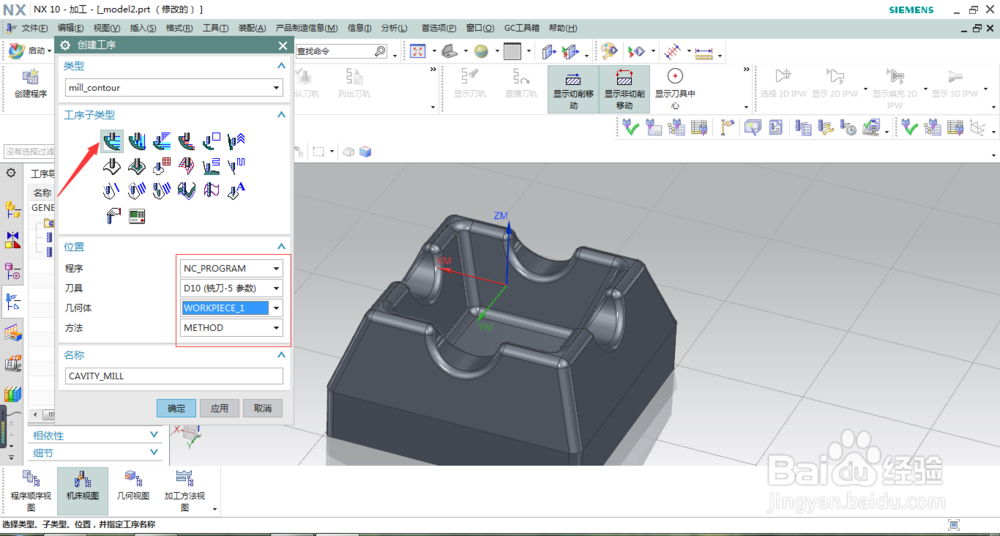Select the ZLEVEL_CORNER subtype icon
Viewport: 1000px width, 536px height.
coord(237,140)
